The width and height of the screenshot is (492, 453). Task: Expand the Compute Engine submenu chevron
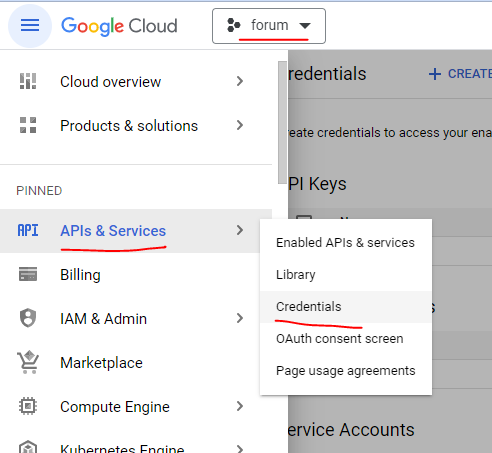[240, 406]
